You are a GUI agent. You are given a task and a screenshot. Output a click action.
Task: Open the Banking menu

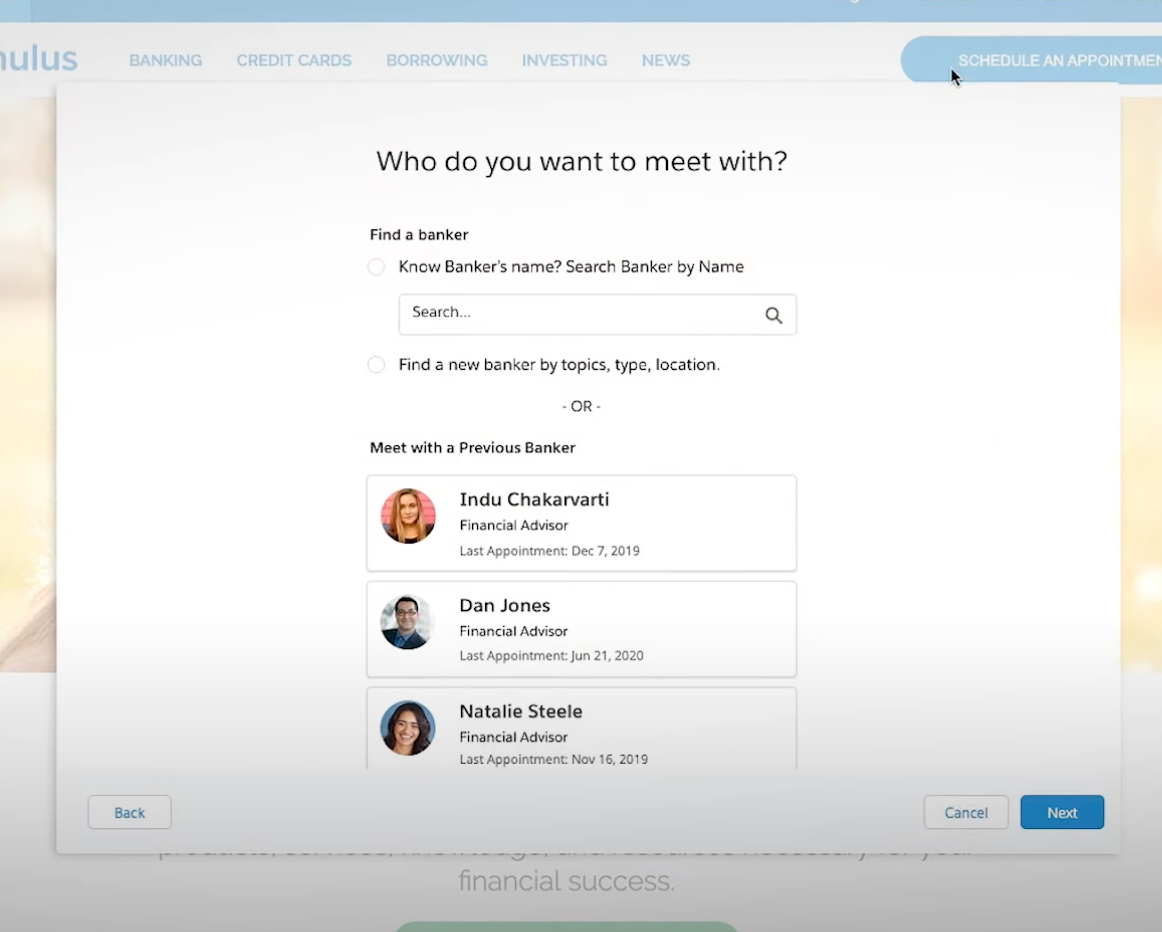[165, 61]
